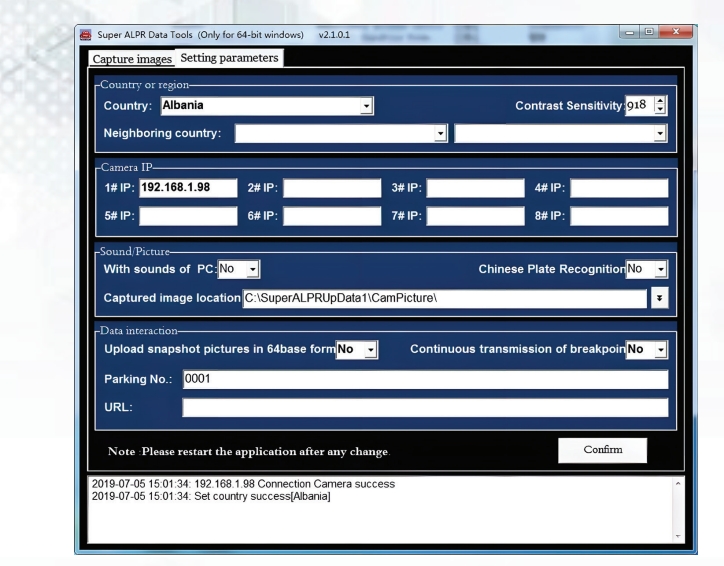Increase Contrast Sensitivity with up arrow
The height and width of the screenshot is (566, 724).
[661, 101]
